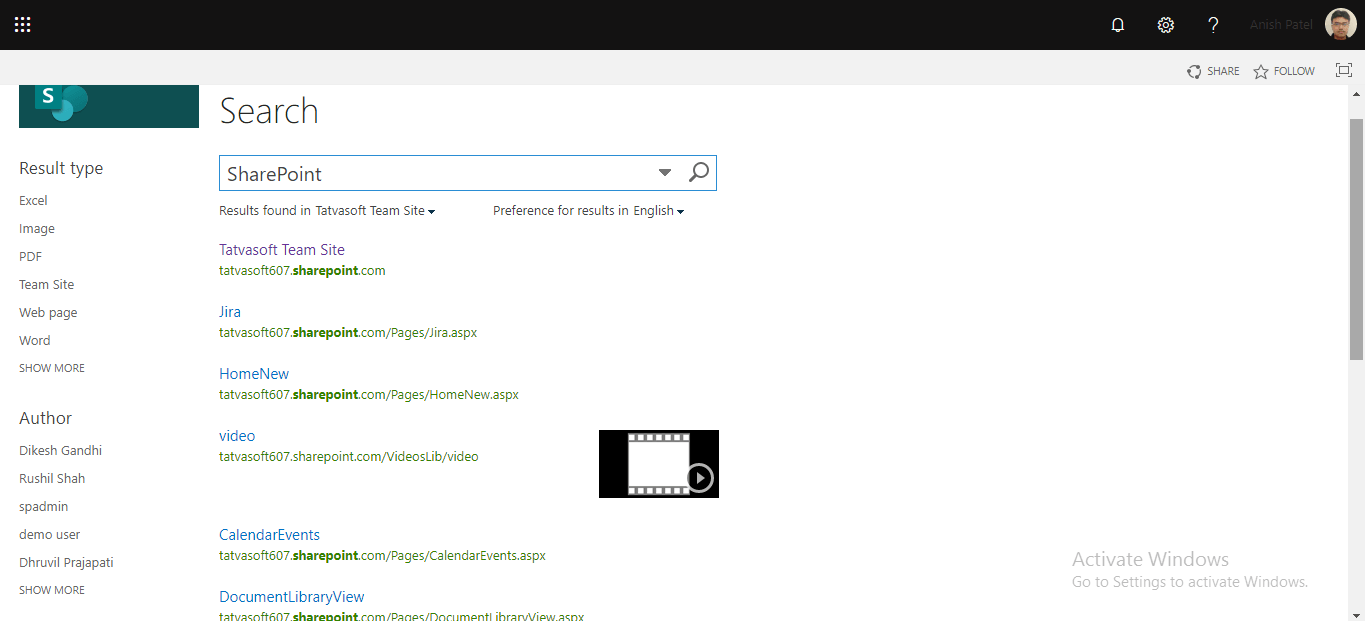Expand the search box suggestions arrow

pyautogui.click(x=664, y=172)
